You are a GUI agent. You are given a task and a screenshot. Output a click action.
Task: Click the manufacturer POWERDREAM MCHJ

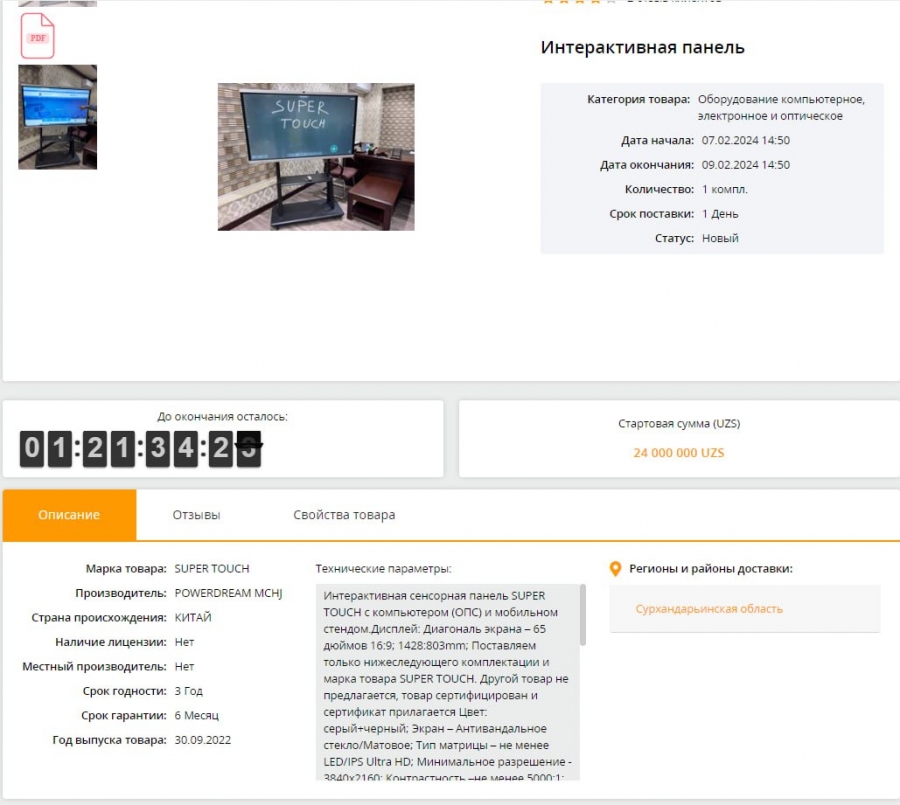point(228,593)
